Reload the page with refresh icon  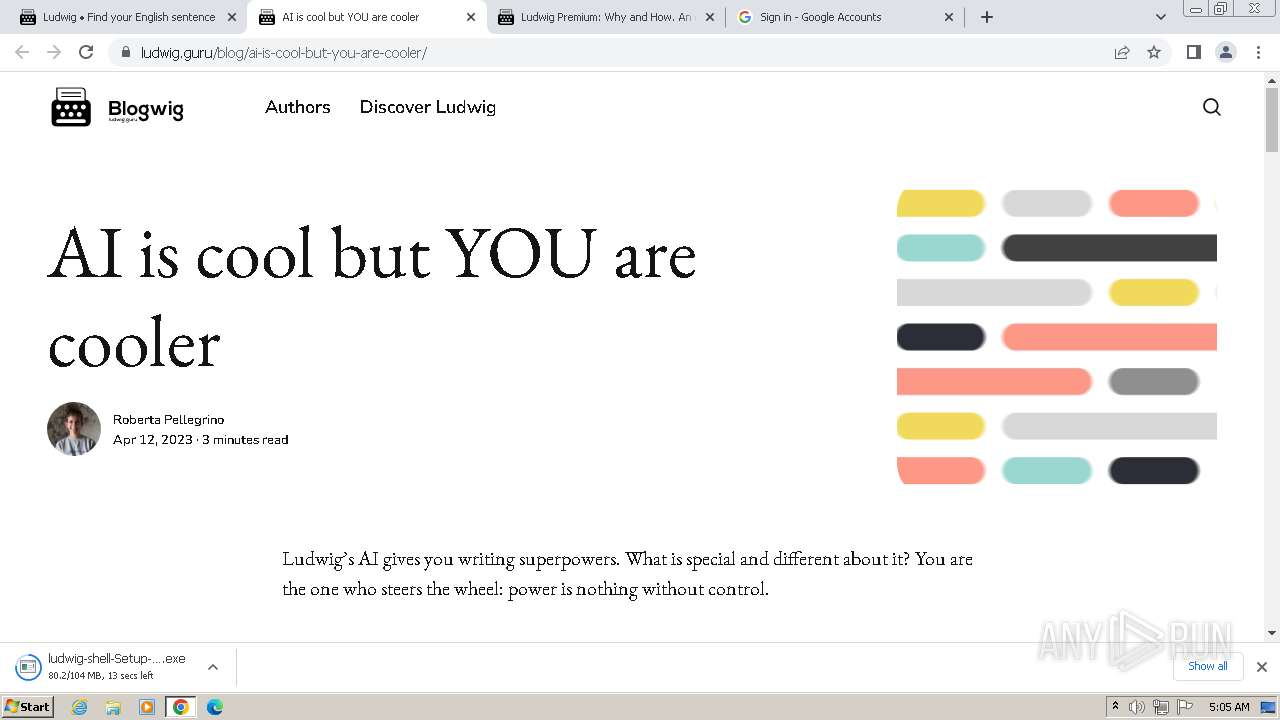pyautogui.click(x=86, y=52)
